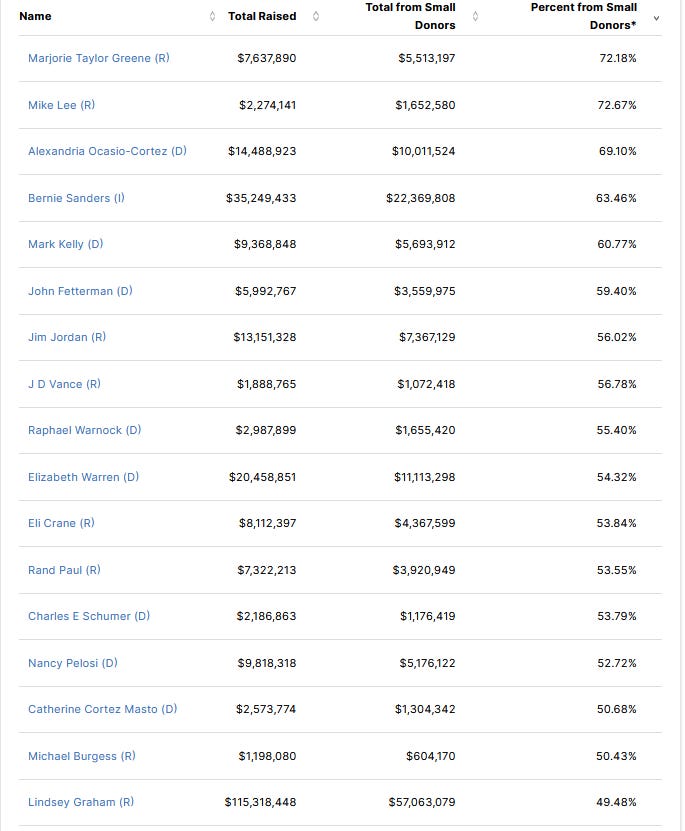
Task: Open Michael Burgess (R) link
Action: pos(82,756)
